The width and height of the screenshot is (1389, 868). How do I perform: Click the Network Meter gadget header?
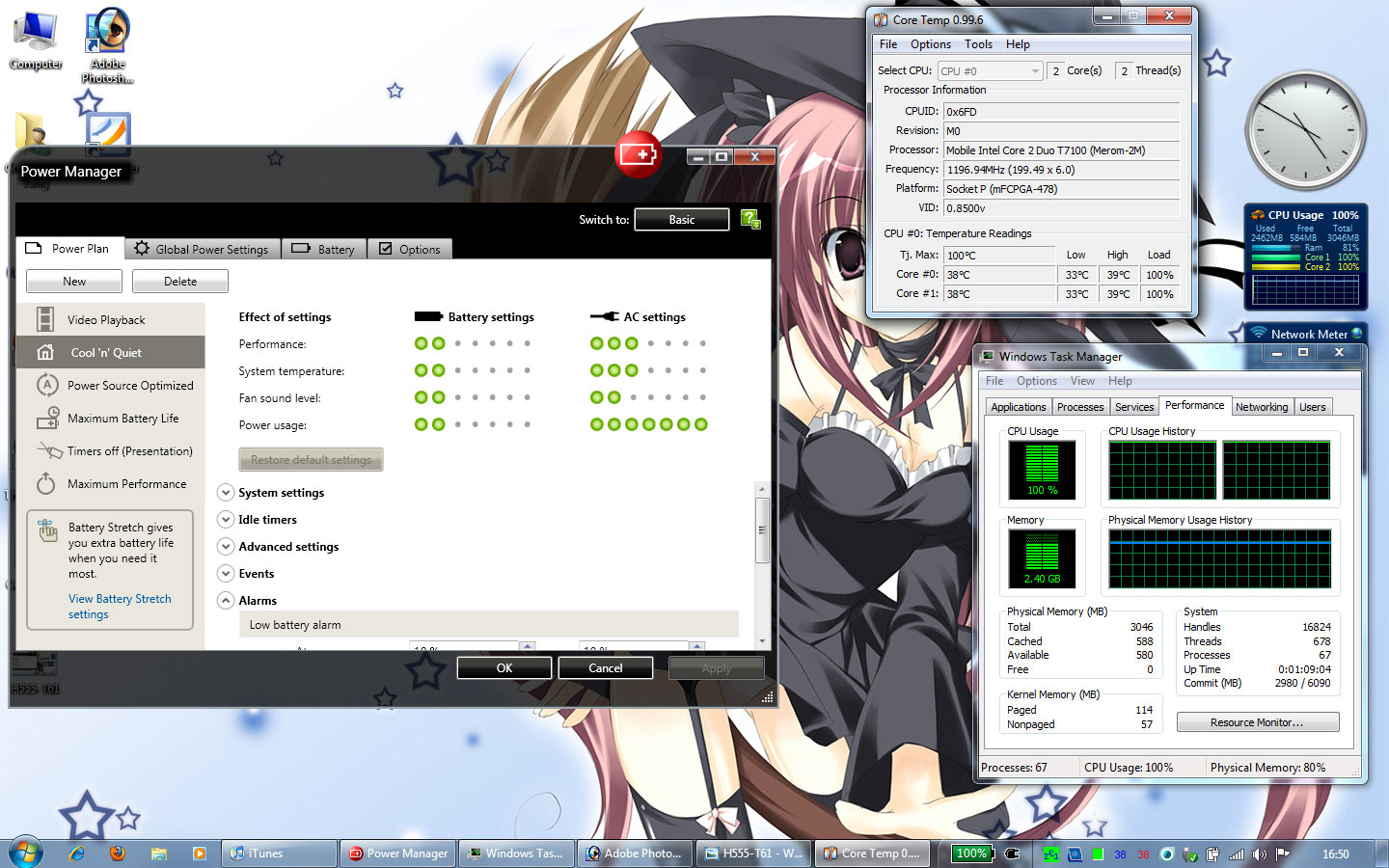point(1309,334)
